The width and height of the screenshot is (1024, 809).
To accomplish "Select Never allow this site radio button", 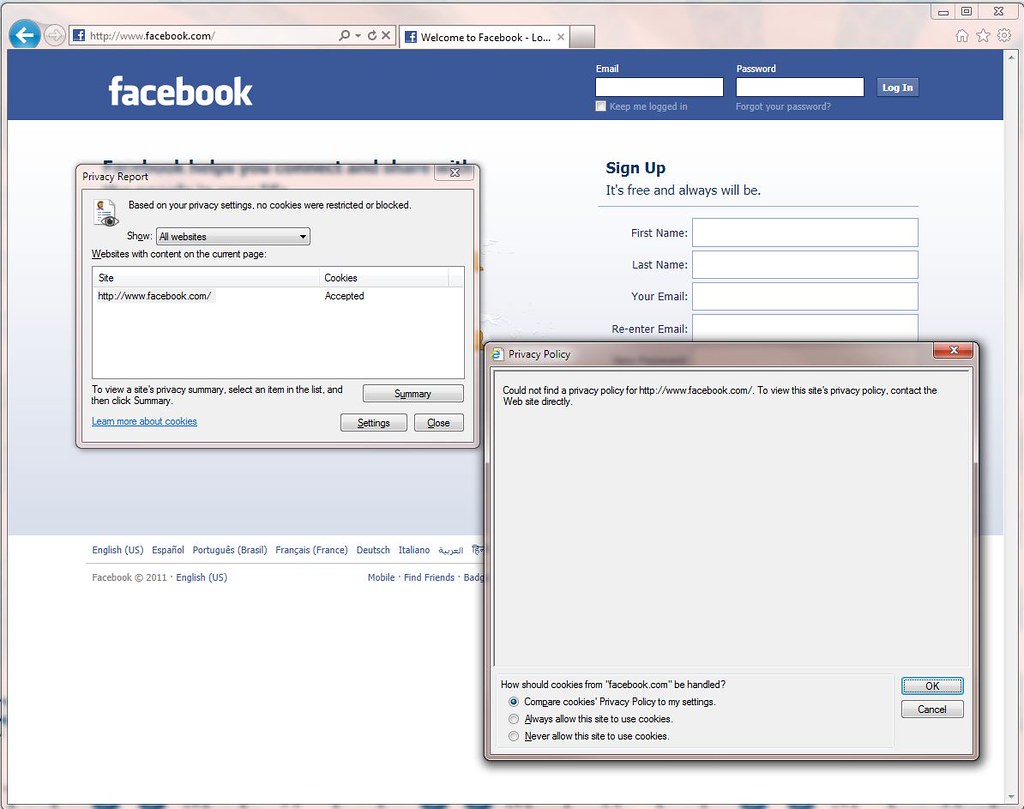I will click(x=514, y=736).
